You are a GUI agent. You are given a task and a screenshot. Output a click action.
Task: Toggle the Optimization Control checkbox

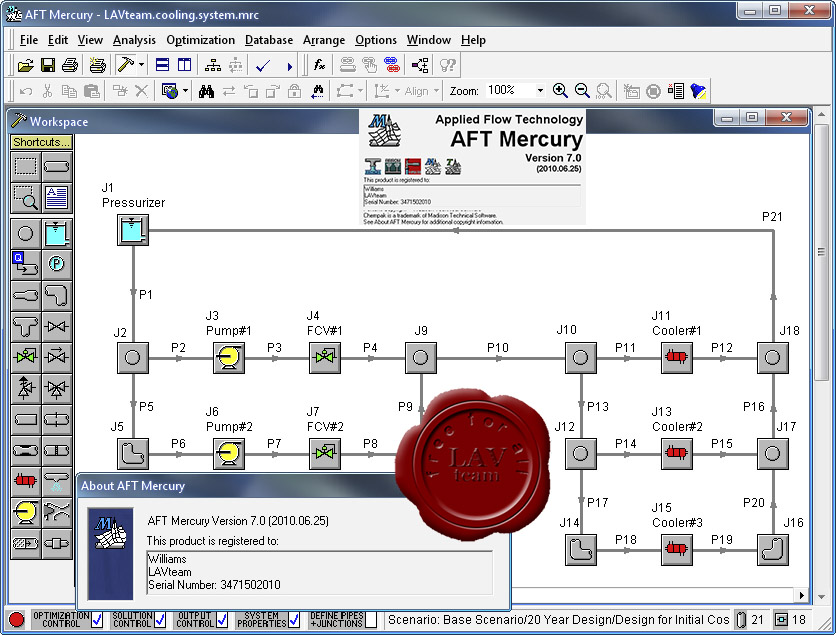click(97, 620)
